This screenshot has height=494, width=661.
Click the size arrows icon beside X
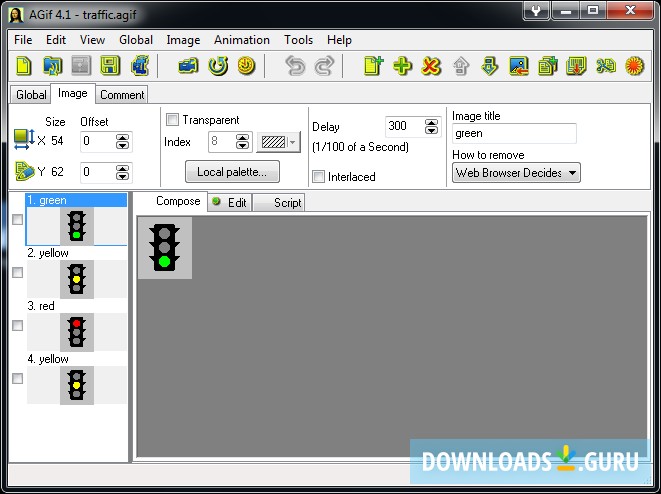[x=24, y=139]
